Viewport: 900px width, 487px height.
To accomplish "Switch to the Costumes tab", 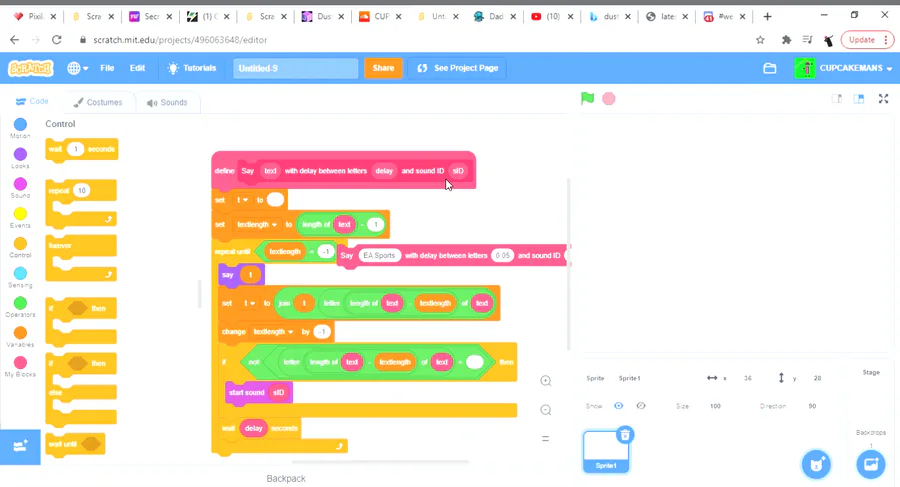I will coord(98,102).
